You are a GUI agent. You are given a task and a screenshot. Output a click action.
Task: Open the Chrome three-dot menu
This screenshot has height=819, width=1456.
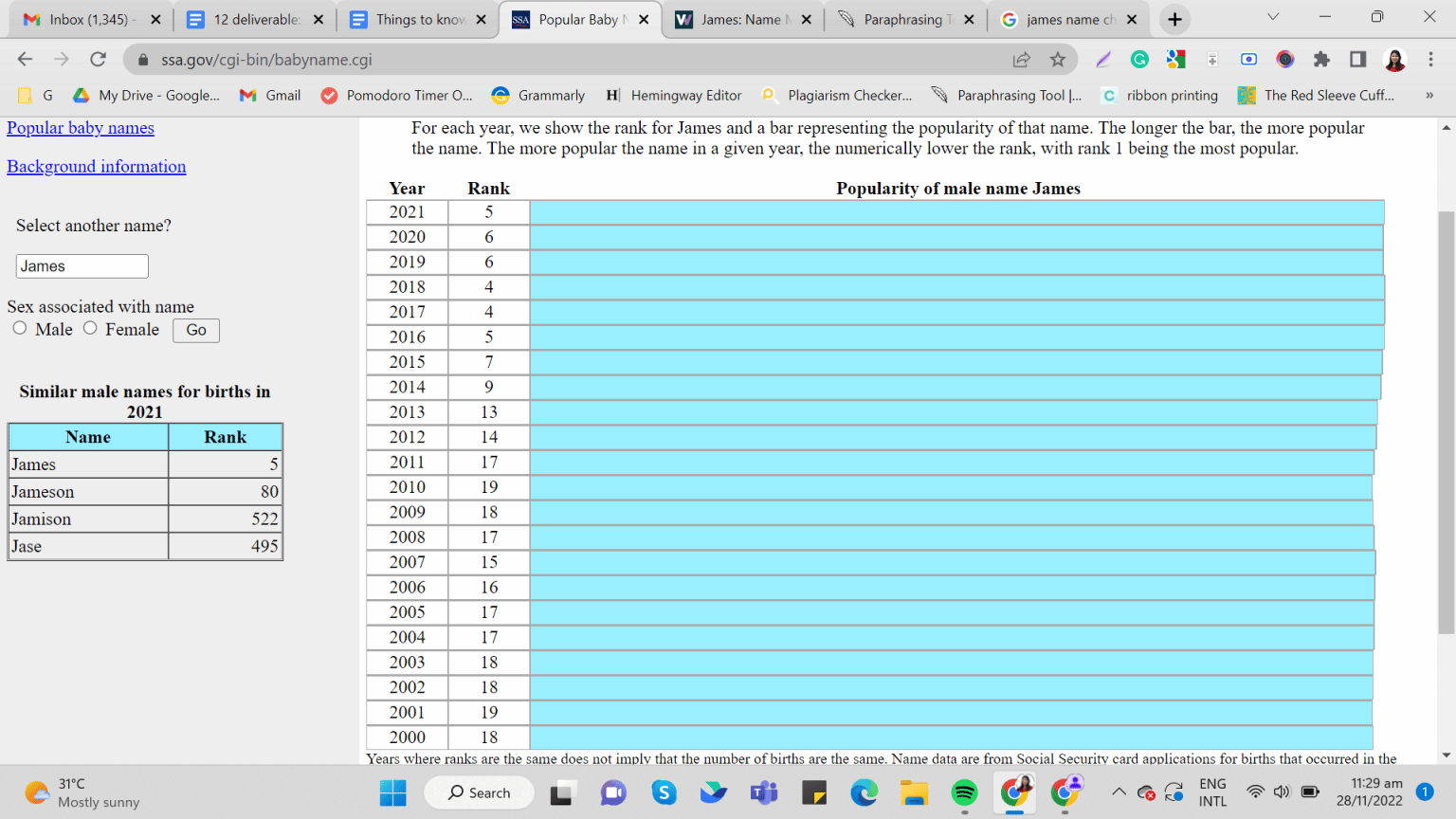pyautogui.click(x=1430, y=60)
